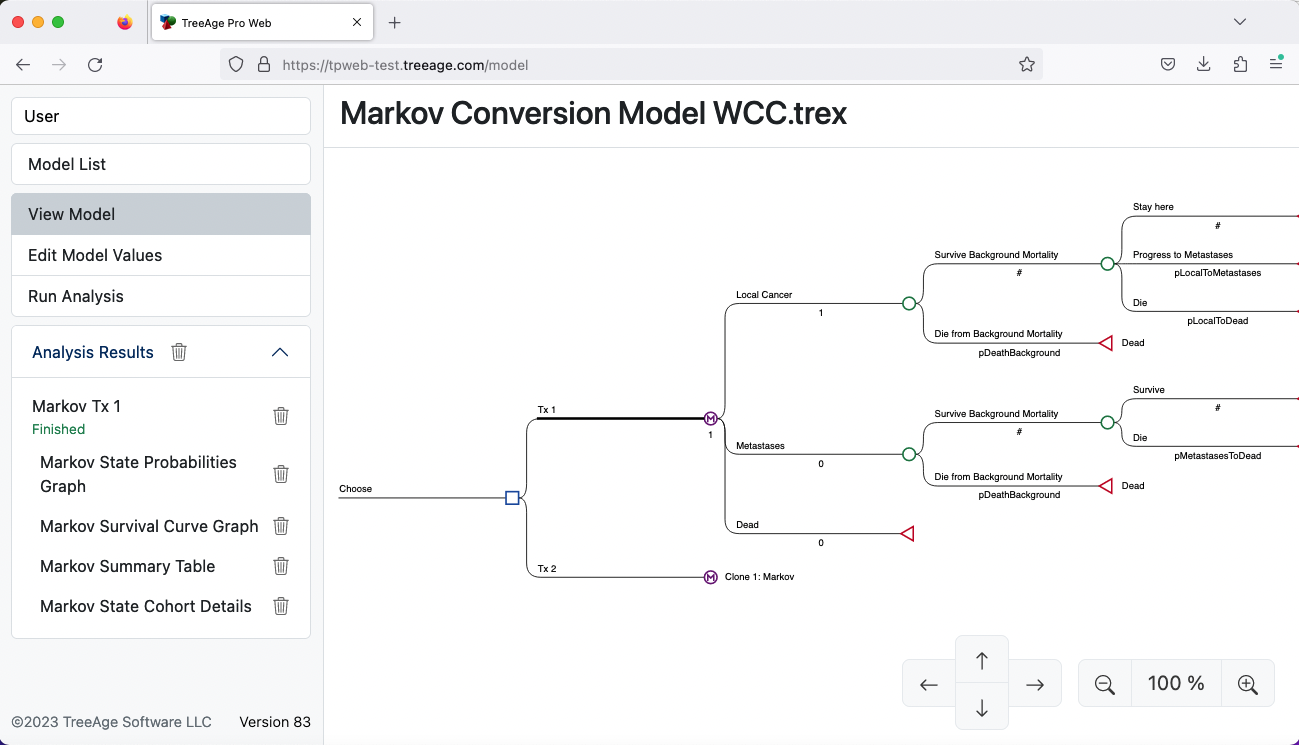This screenshot has height=745, width=1299.
Task: Open the browser tab list dropdown
Action: (1240, 22)
